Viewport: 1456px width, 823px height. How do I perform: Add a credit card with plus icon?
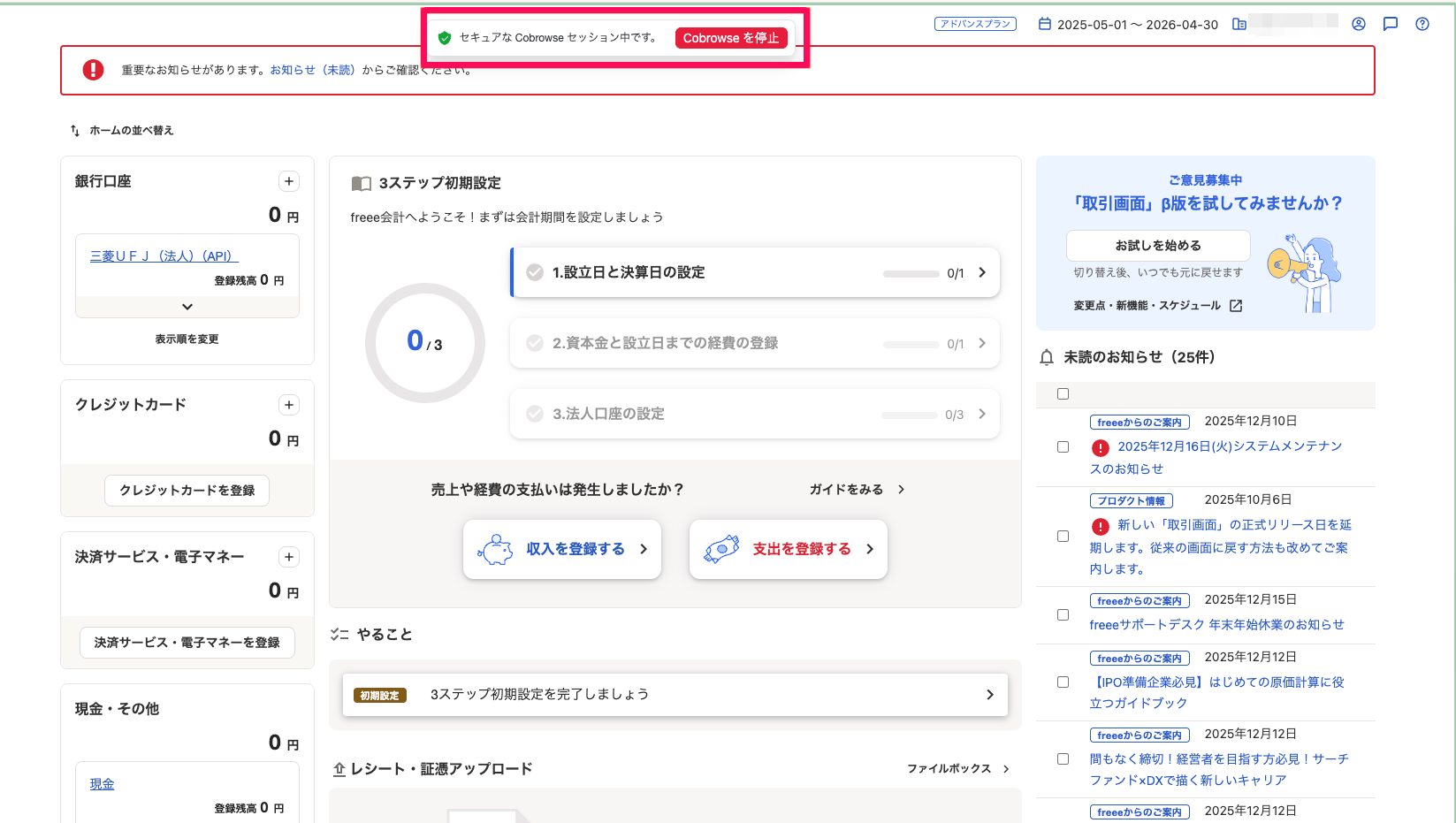point(289,405)
